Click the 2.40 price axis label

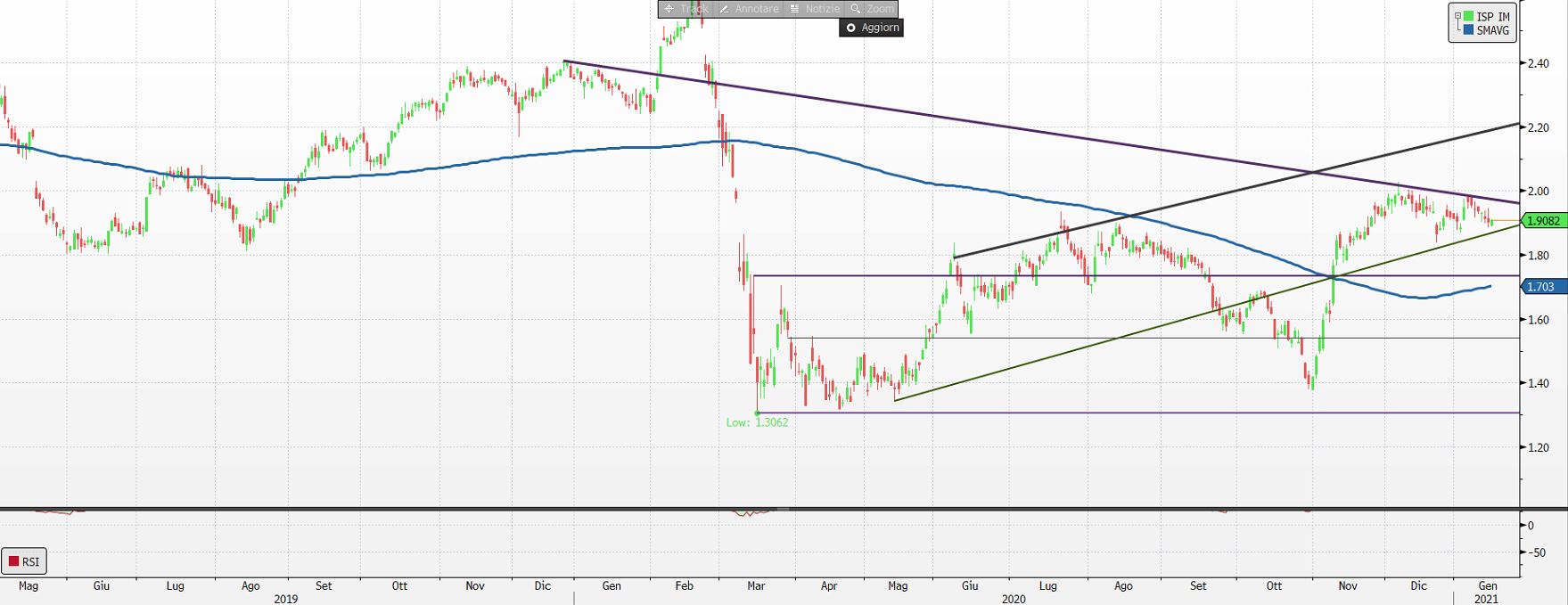[x=1539, y=64]
